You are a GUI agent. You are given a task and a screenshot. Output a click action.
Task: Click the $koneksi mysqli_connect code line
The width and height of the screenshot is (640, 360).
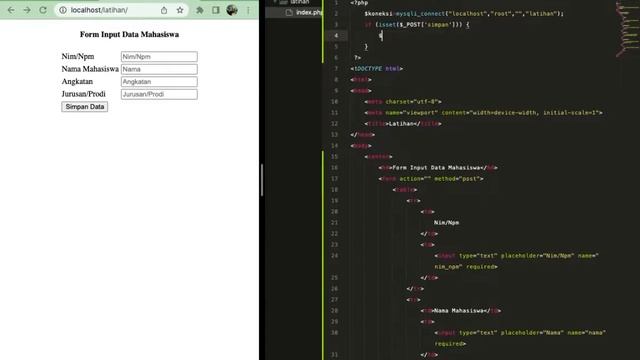coord(464,13)
